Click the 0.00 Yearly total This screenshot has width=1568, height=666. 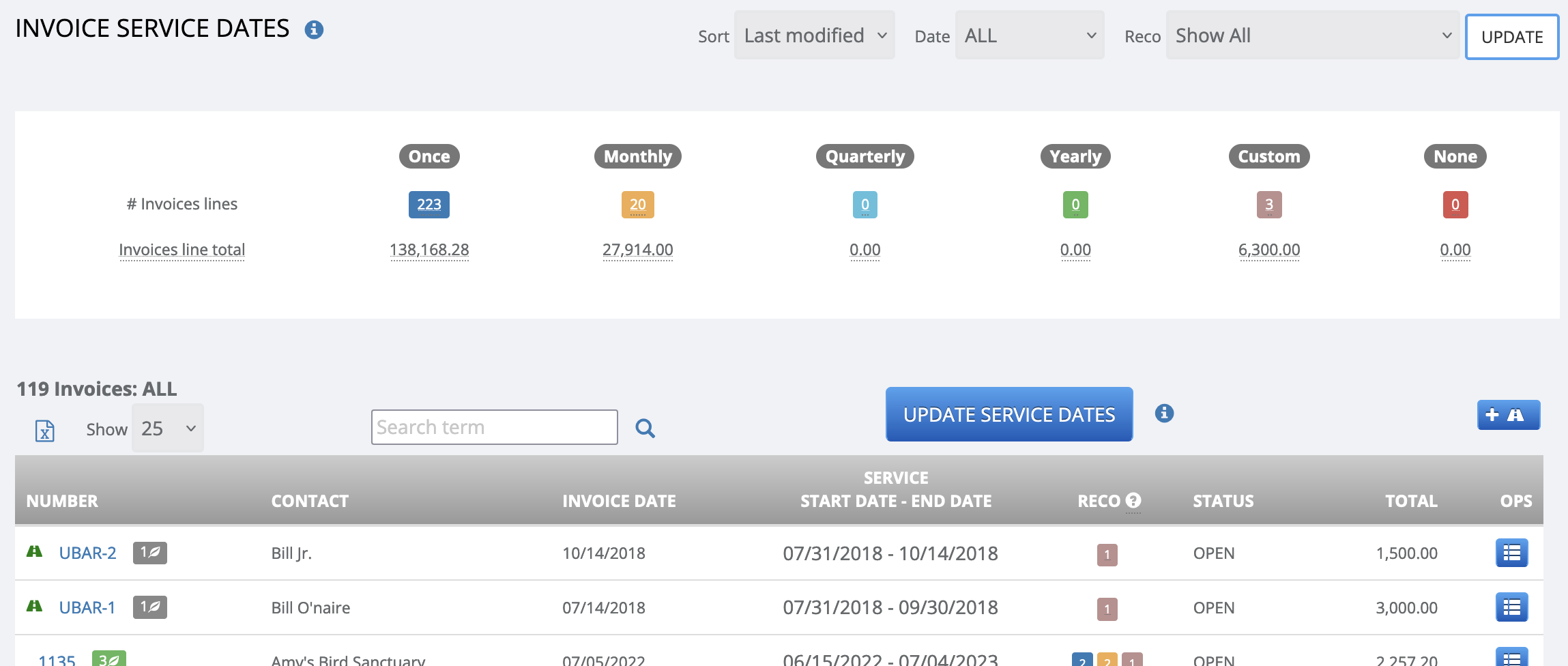click(1075, 250)
